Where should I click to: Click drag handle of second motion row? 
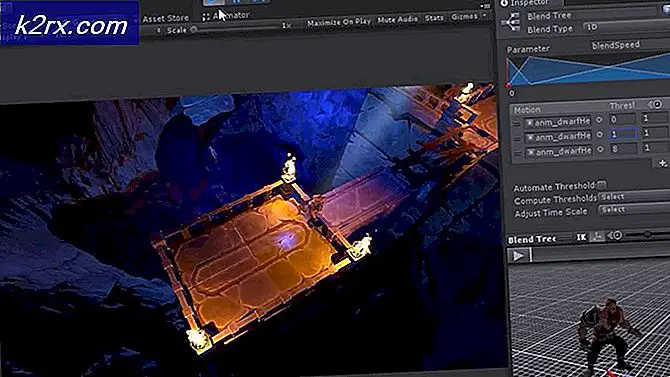tap(517, 139)
